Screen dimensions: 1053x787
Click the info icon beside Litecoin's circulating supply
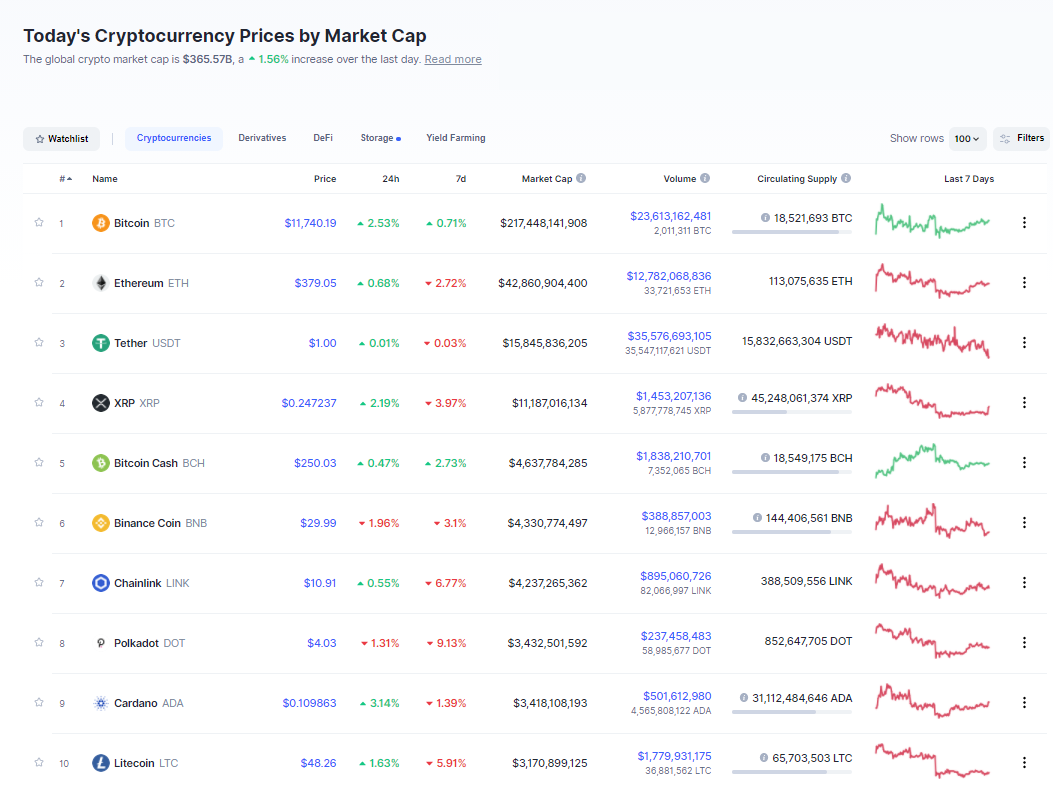764,757
